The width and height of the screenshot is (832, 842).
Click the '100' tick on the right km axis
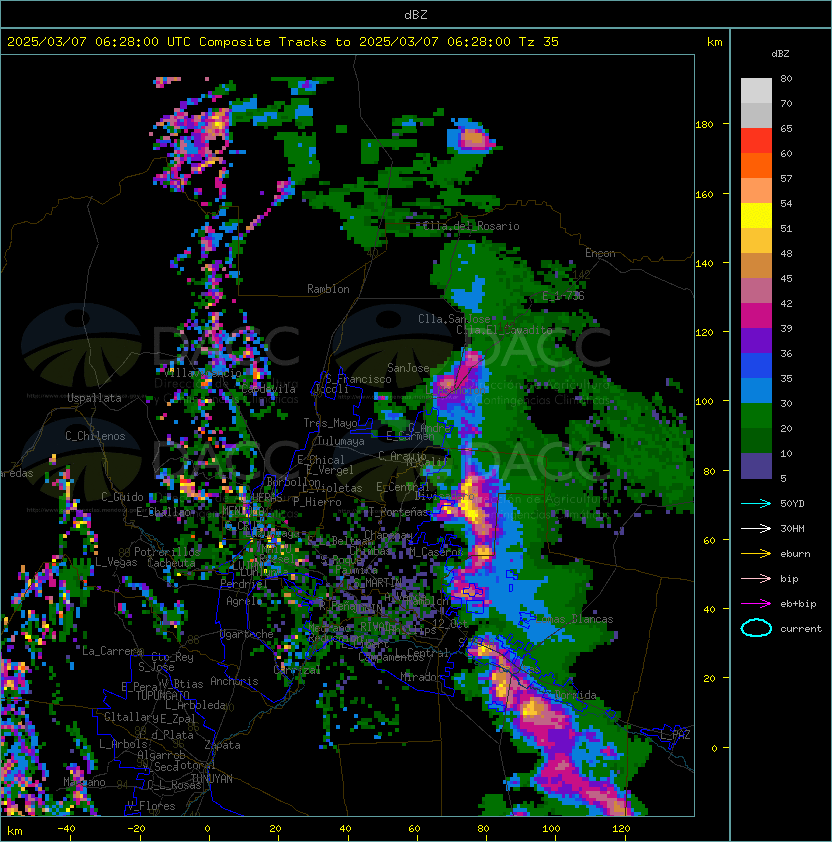click(x=704, y=401)
